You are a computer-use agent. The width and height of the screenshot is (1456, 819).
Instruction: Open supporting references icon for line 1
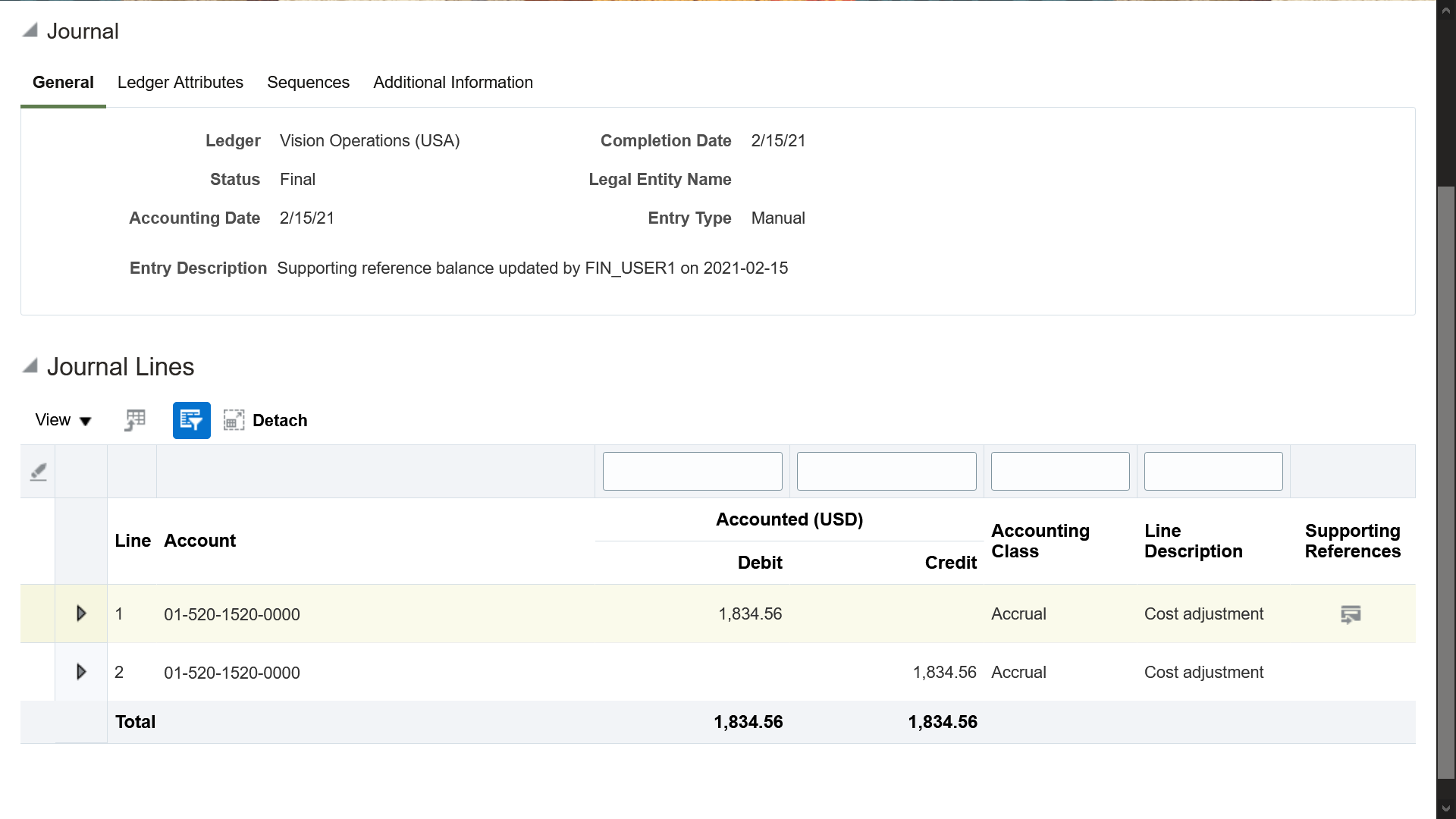[x=1351, y=614]
